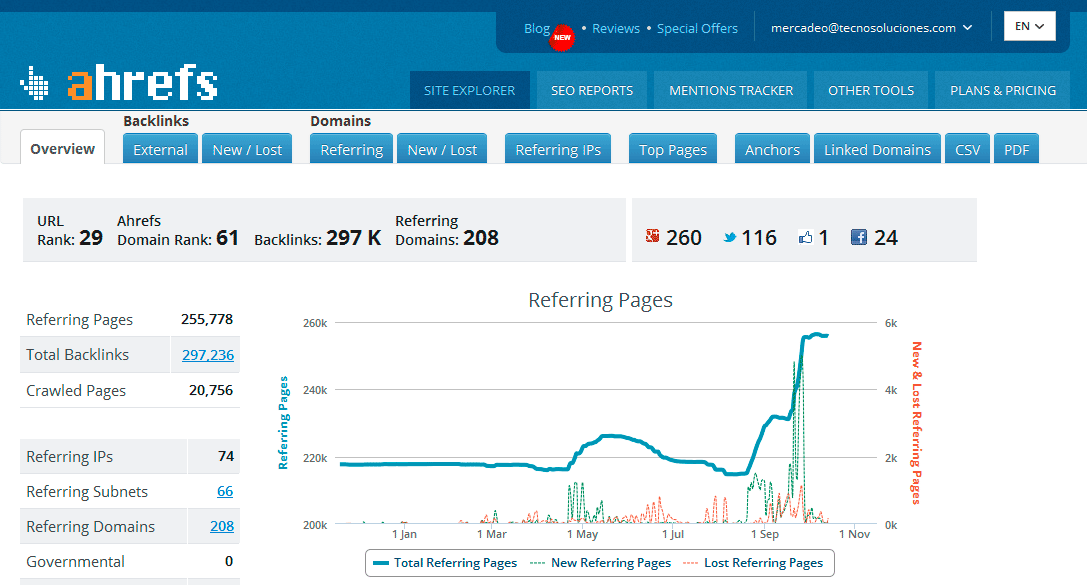Click the Backlinks 297 K summary value

tap(354, 238)
